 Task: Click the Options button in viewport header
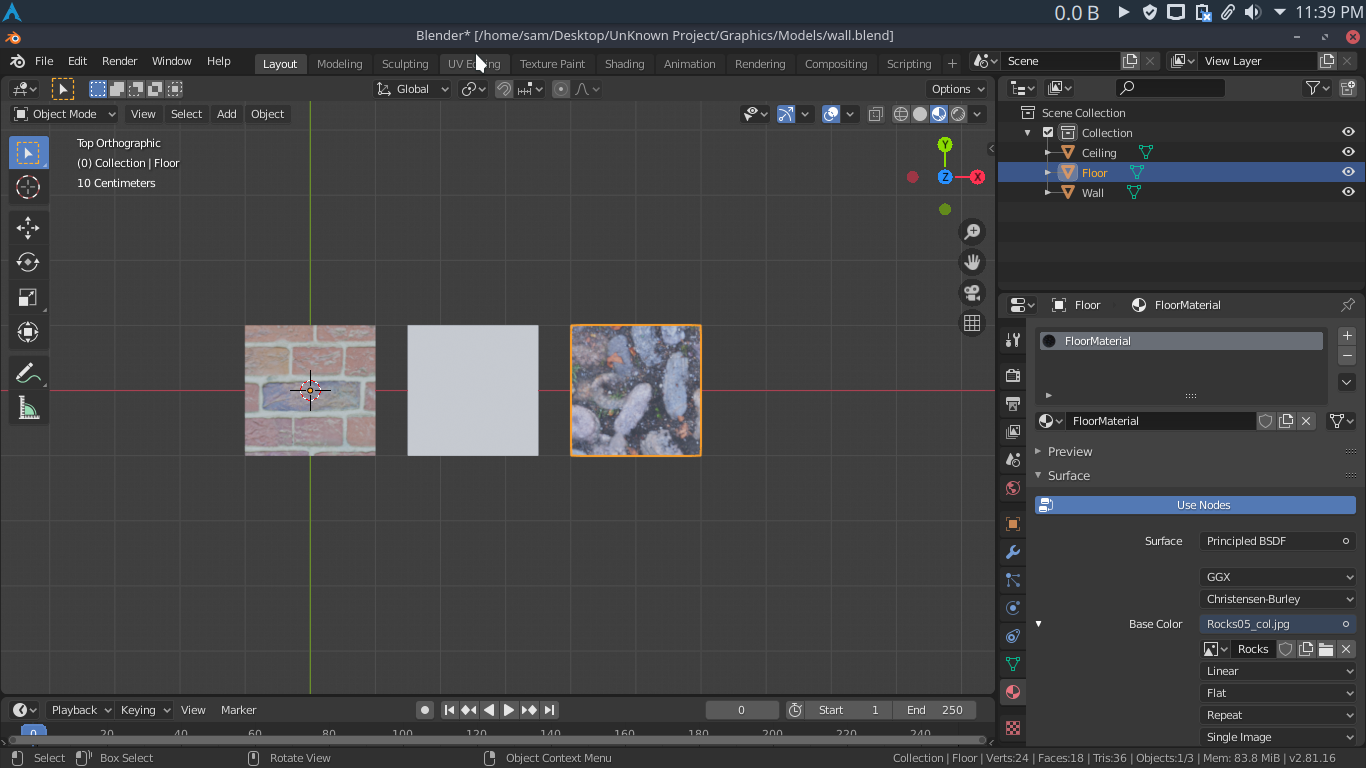[x=956, y=89]
